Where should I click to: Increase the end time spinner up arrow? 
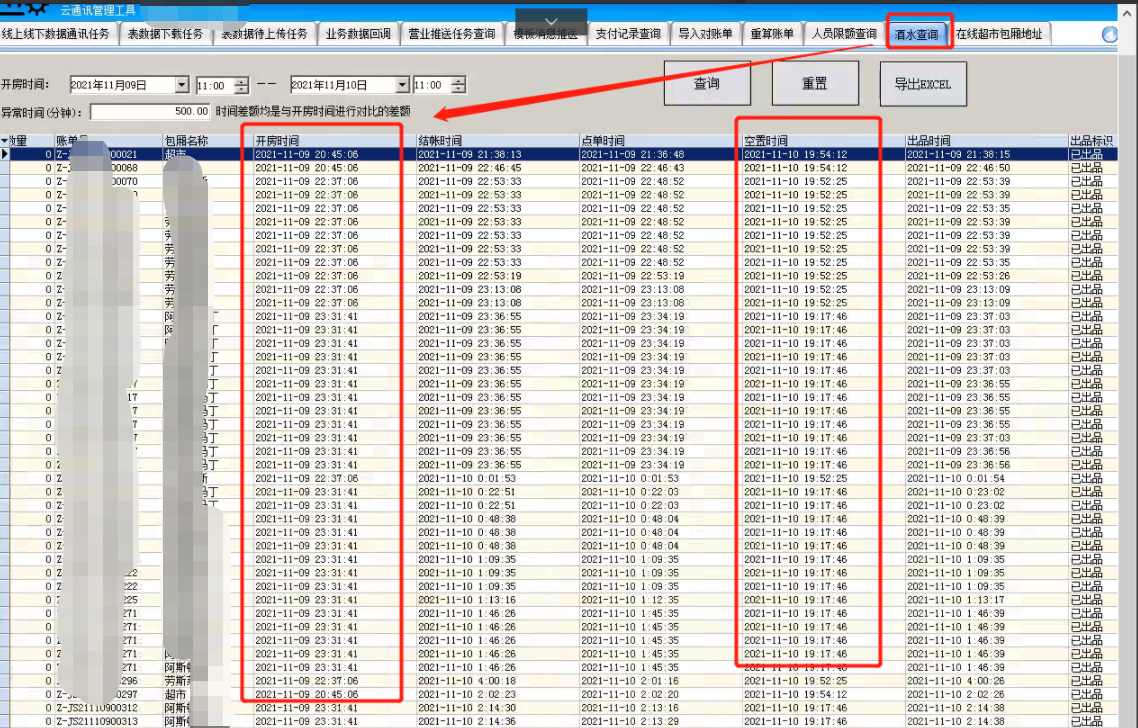[x=458, y=81]
